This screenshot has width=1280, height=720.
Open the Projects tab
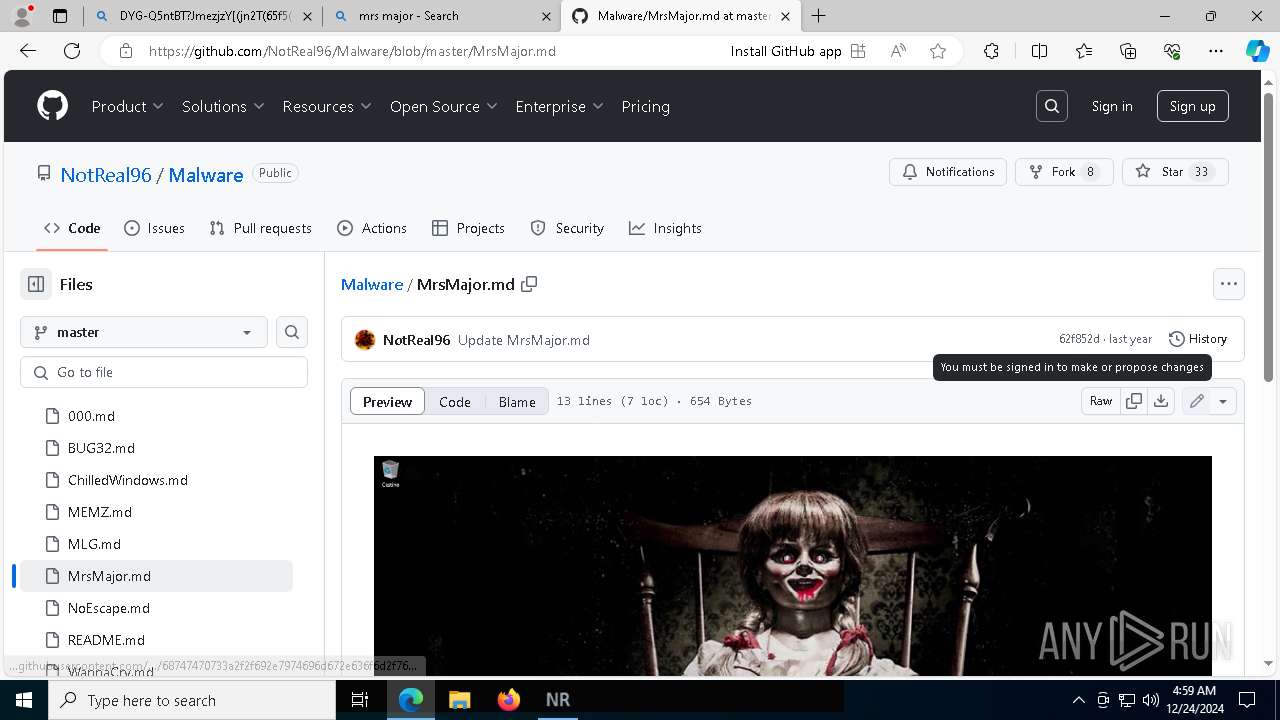[x=468, y=228]
